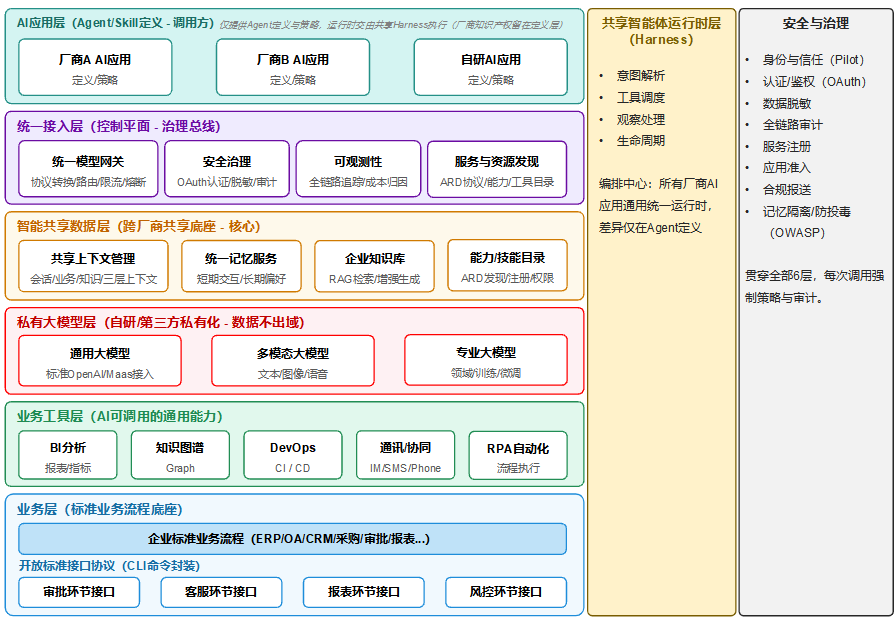This screenshot has height=619, width=896.
Task: Select the 客服环节接口 box
Action: point(221,592)
